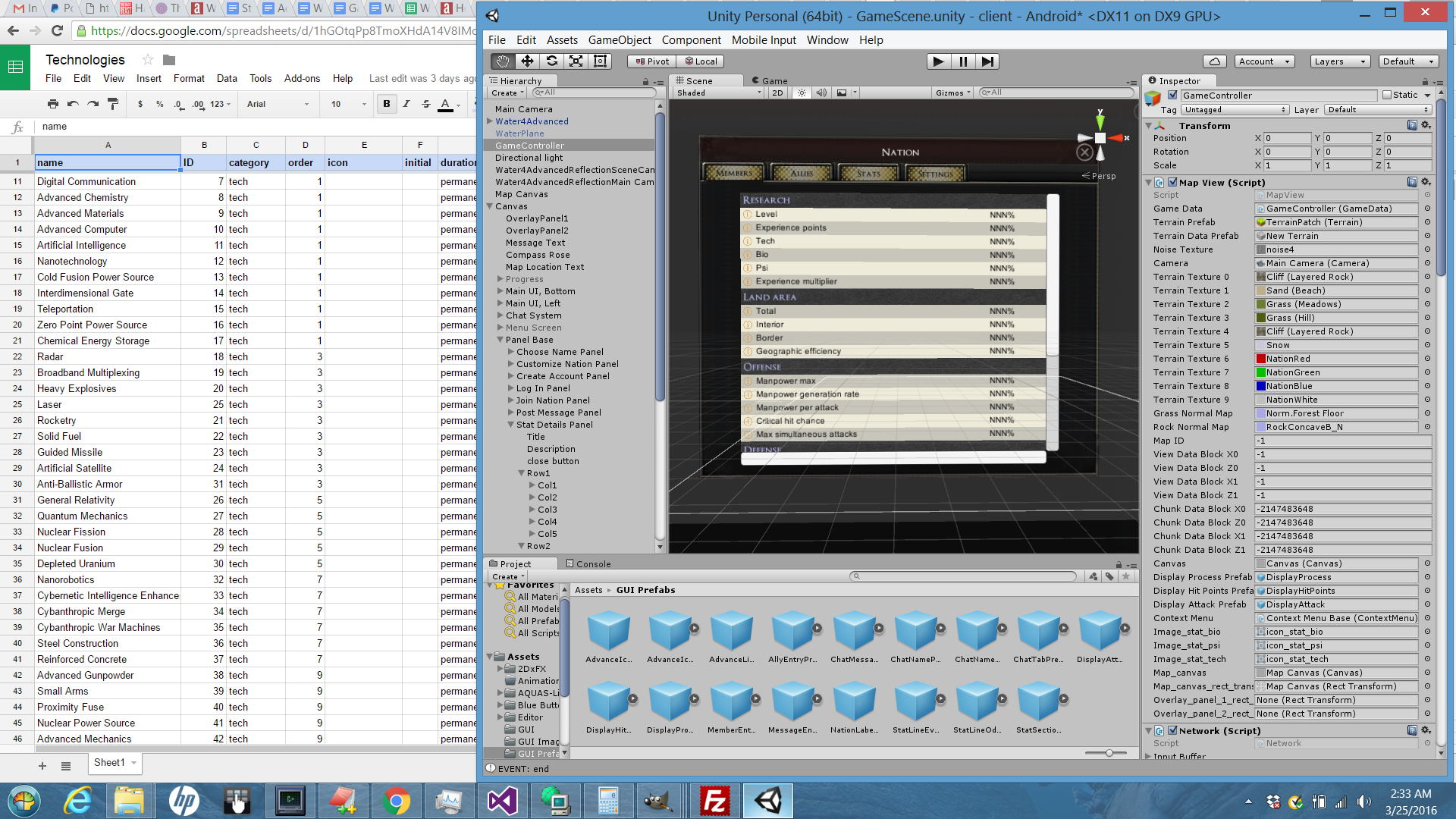The height and width of the screenshot is (819, 1456).
Task: Toggle Map View script enabled checkbox
Action: pos(1173,182)
